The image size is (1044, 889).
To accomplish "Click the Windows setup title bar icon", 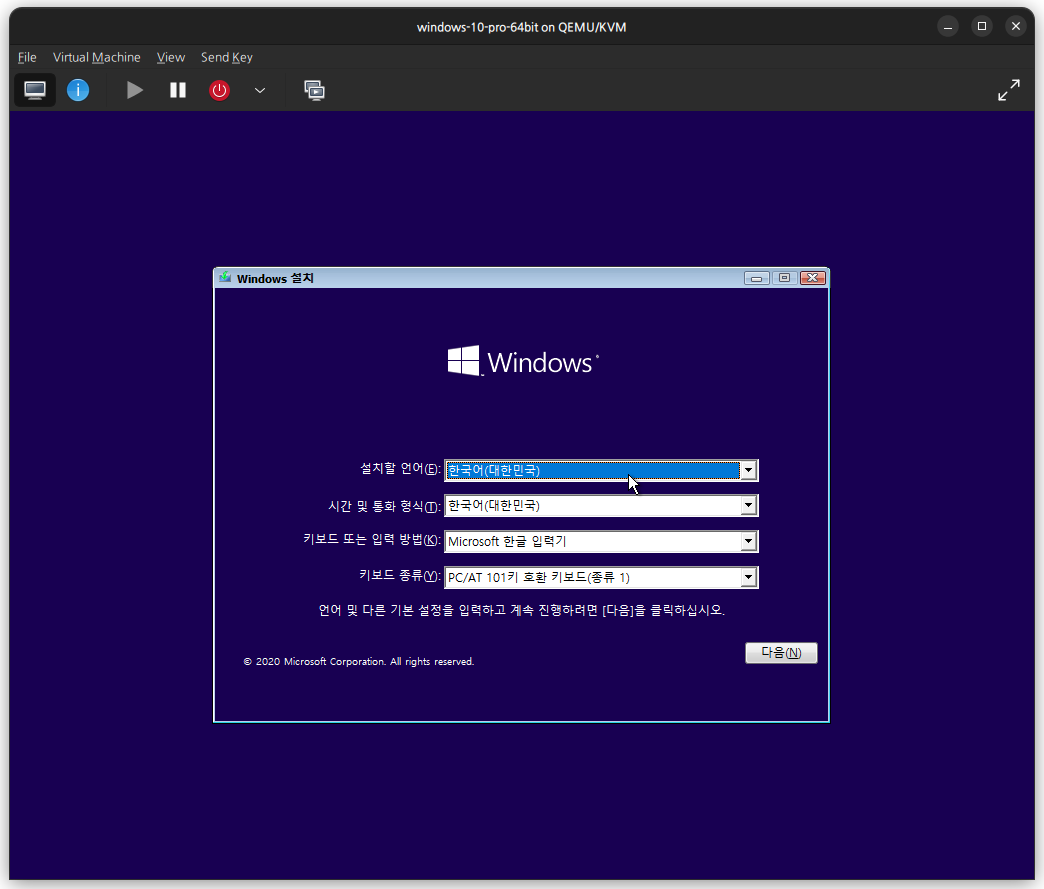I will [225, 278].
